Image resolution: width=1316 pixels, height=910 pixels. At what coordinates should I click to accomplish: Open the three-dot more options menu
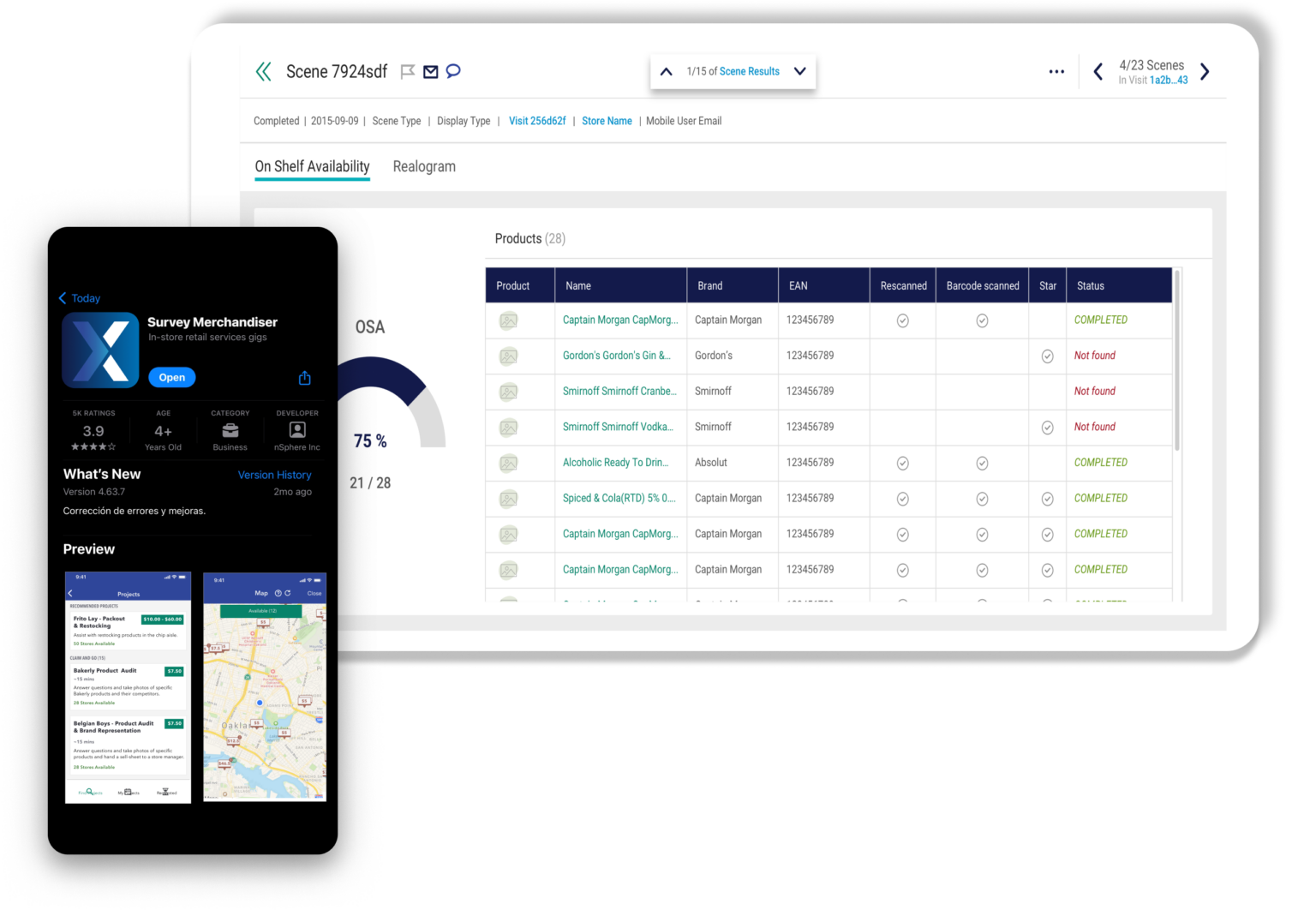[x=1056, y=72]
